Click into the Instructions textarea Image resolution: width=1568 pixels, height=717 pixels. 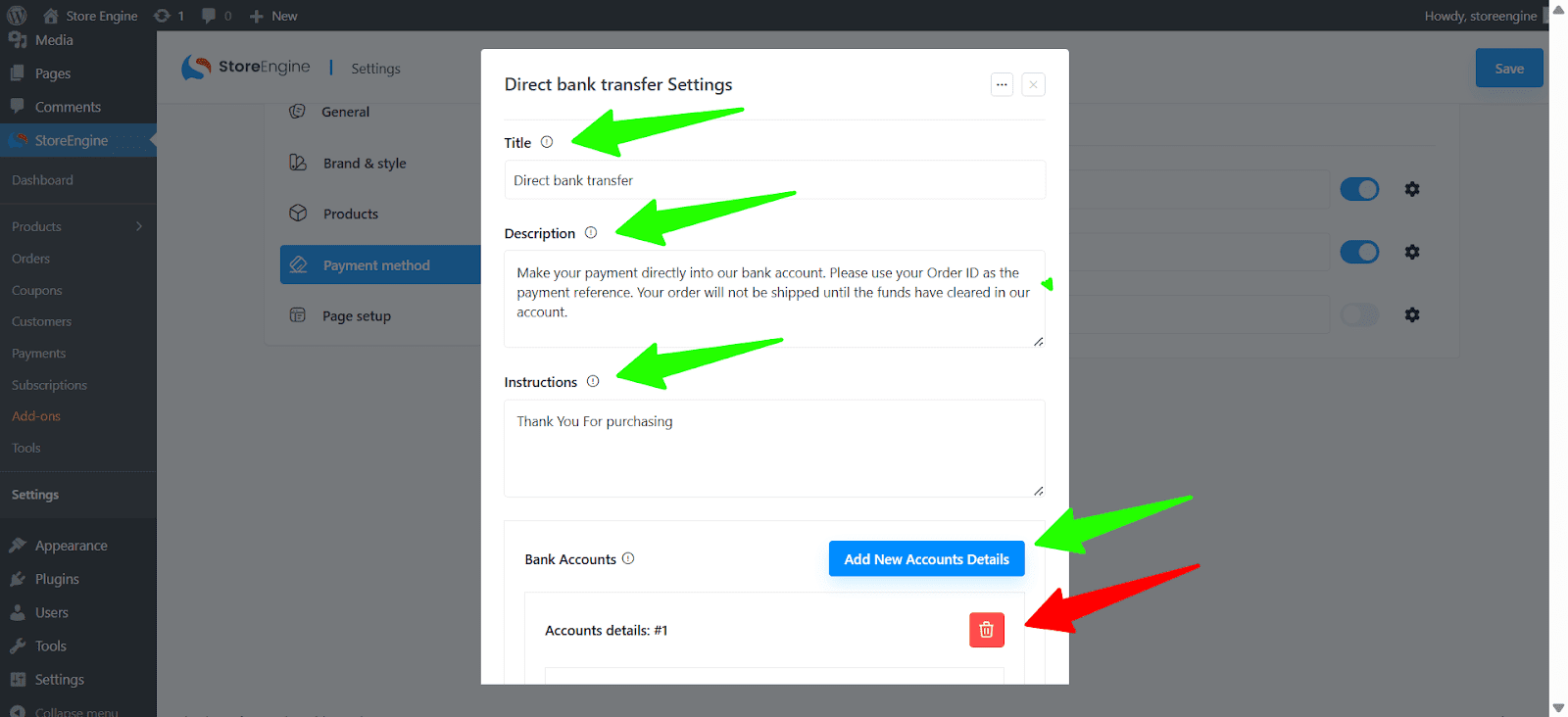pyautogui.click(x=774, y=449)
